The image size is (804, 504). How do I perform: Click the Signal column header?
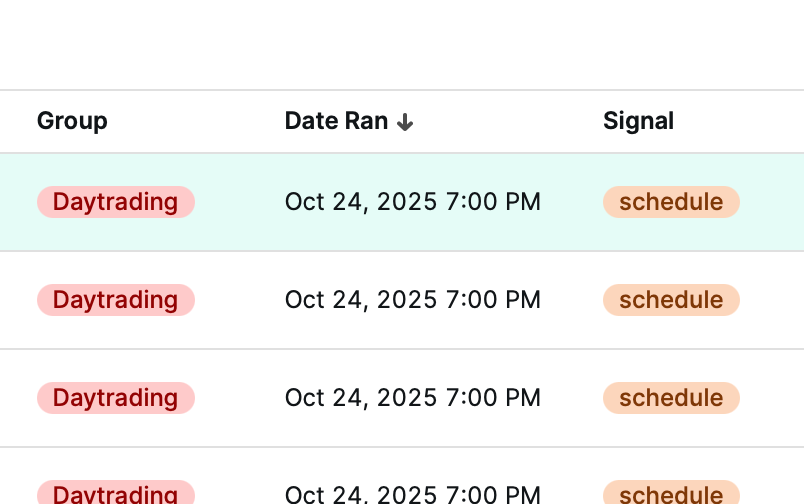point(638,121)
